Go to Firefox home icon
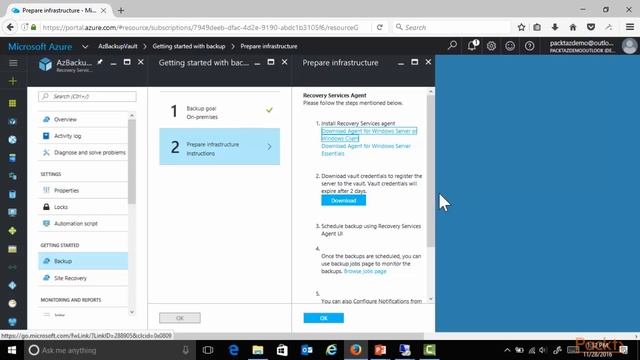The image size is (640, 360). tap(573, 27)
